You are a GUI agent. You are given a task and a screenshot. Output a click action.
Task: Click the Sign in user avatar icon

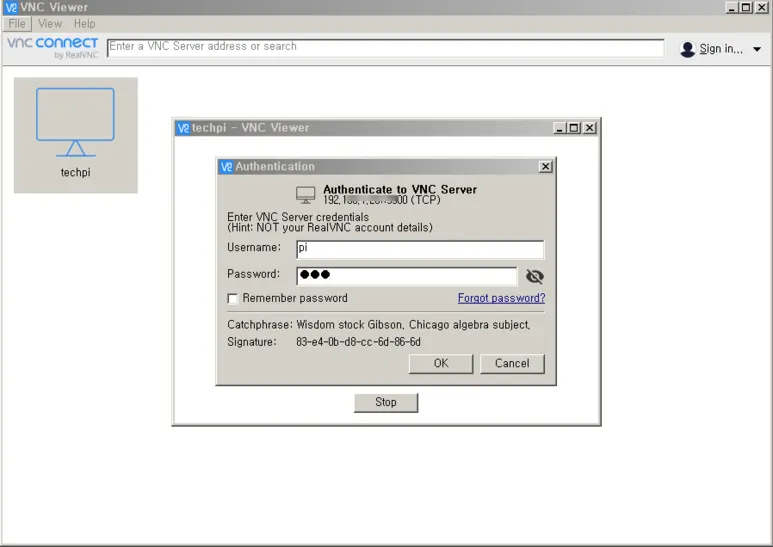coord(687,49)
